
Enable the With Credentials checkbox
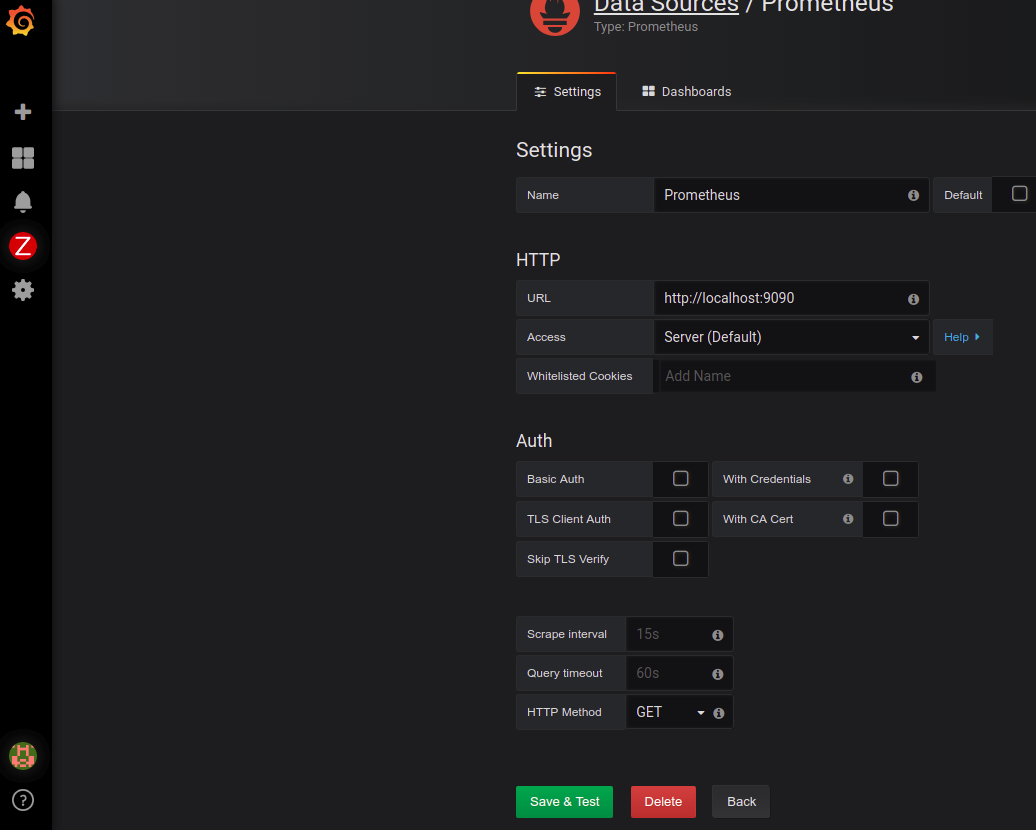click(x=891, y=478)
